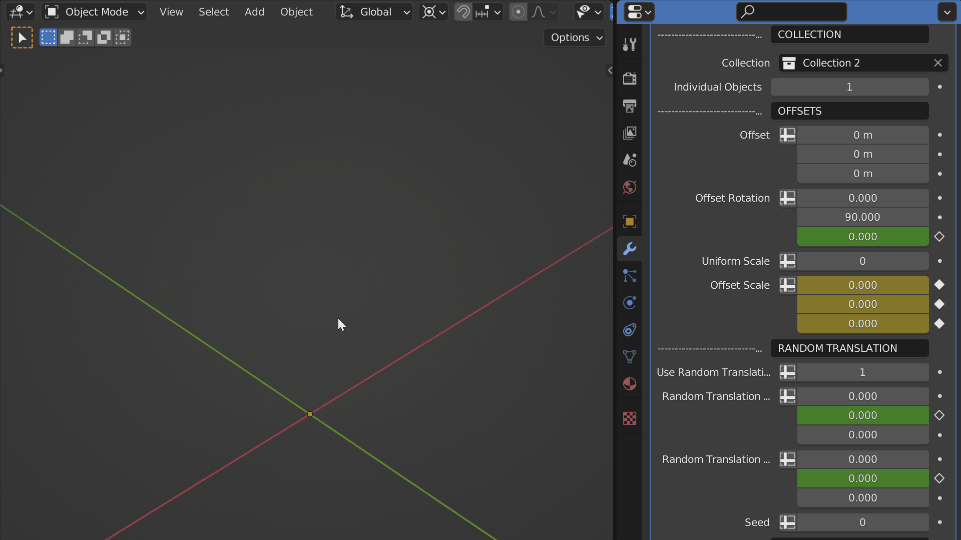
Task: Toggle keyframe diamond for last Offset Scale
Action: [x=939, y=323]
